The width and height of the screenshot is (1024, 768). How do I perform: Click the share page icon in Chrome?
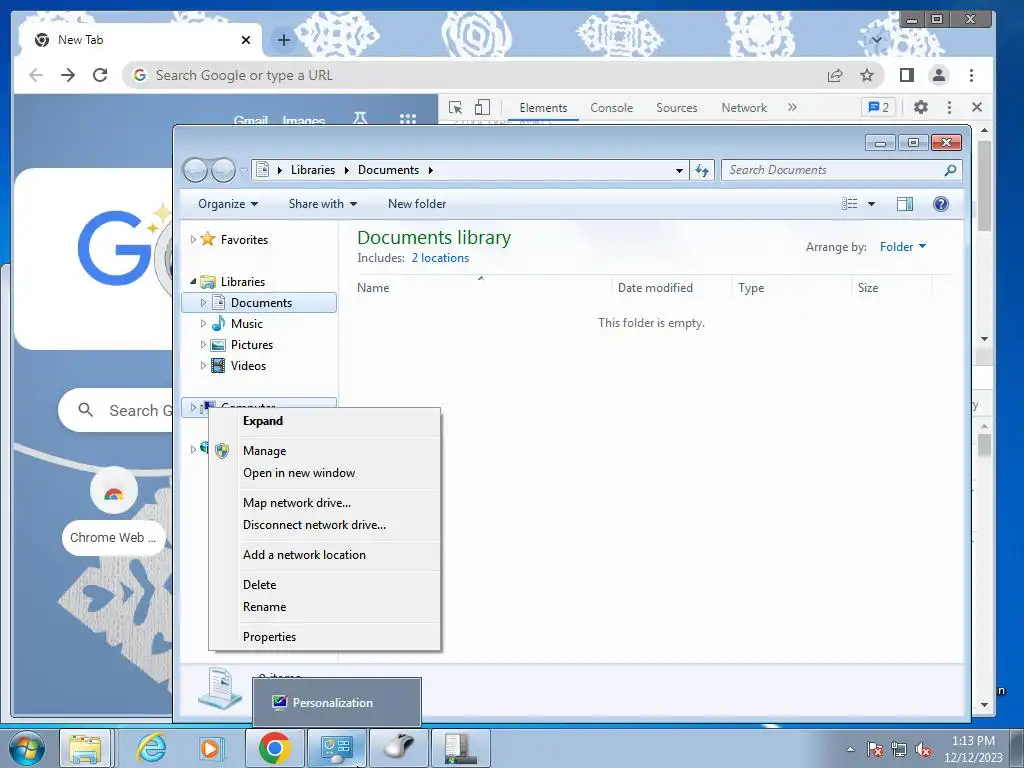pyautogui.click(x=835, y=75)
